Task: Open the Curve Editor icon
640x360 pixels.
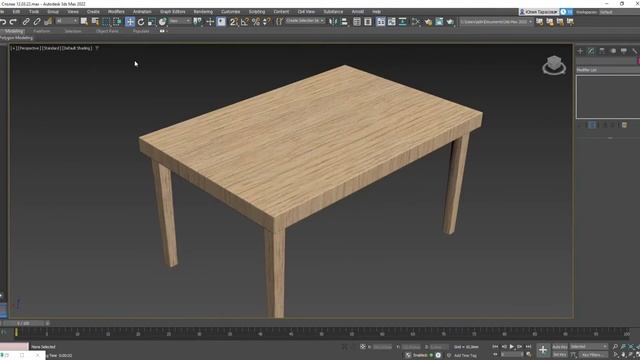Action: coord(391,22)
